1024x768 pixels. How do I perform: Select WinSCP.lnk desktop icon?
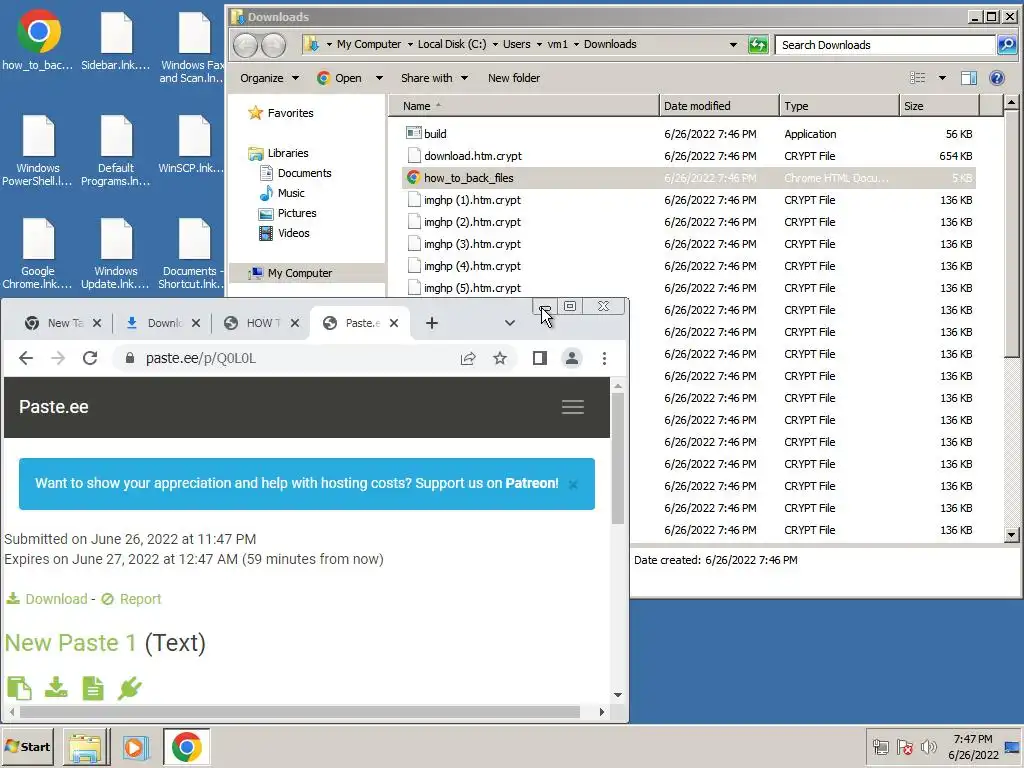(x=192, y=144)
